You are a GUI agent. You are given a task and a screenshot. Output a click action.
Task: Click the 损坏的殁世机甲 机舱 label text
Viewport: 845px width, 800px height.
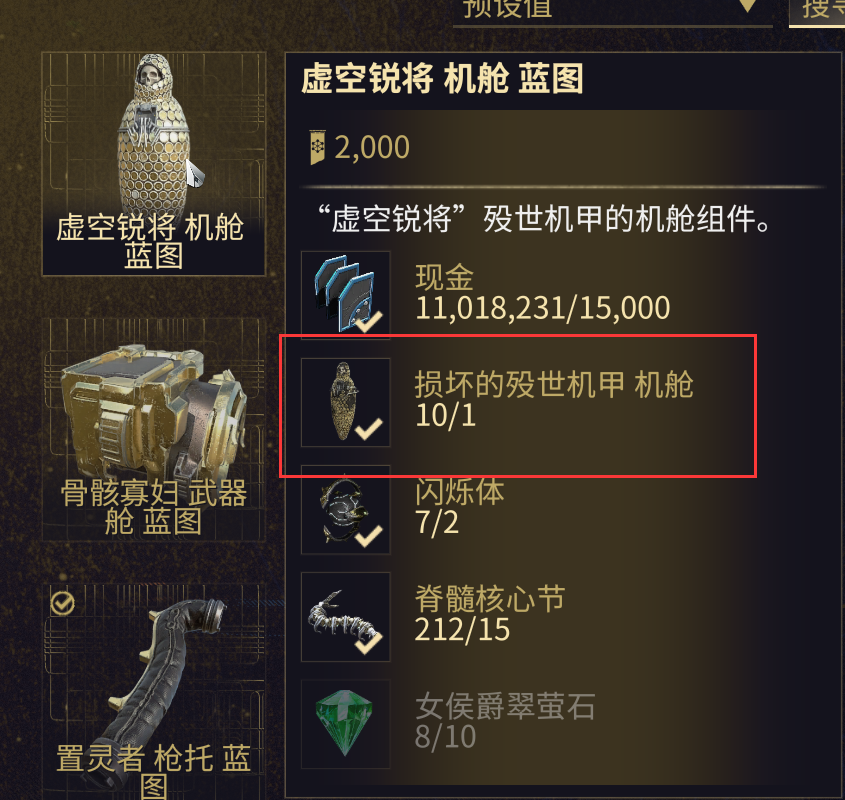(x=554, y=384)
